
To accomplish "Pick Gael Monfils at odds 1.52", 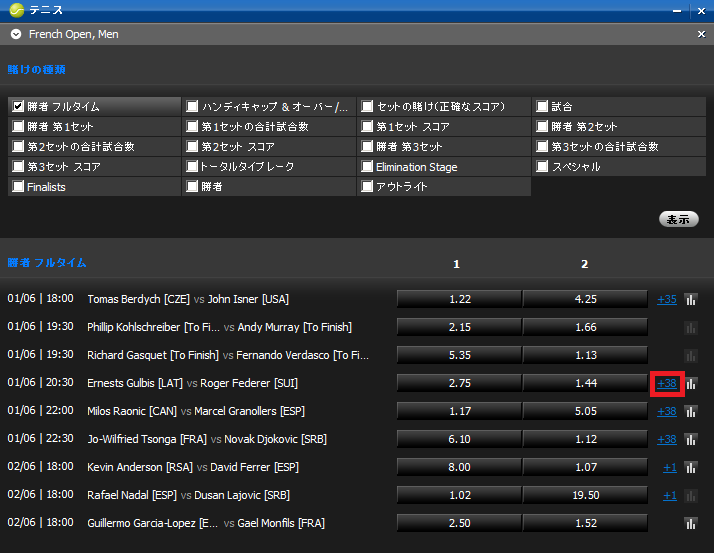I will pyautogui.click(x=585, y=523).
